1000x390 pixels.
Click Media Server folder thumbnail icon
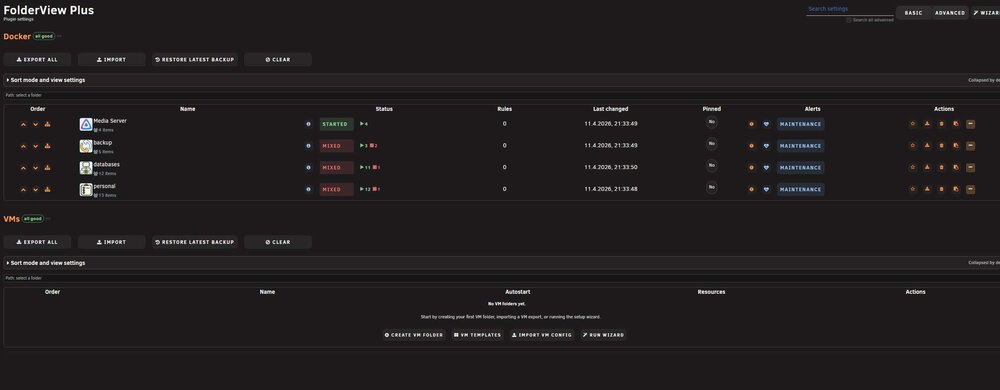tap(86, 124)
